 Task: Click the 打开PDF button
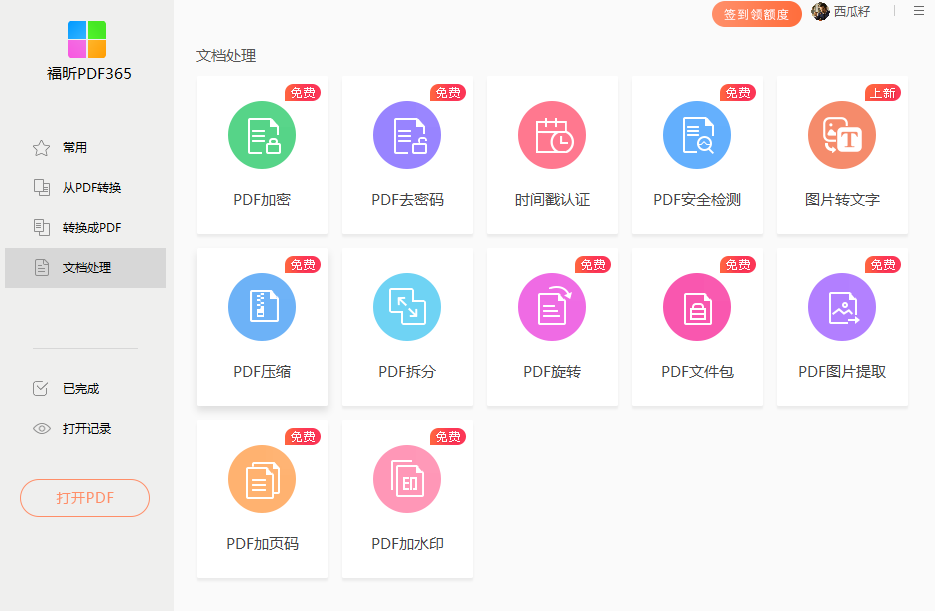(84, 497)
